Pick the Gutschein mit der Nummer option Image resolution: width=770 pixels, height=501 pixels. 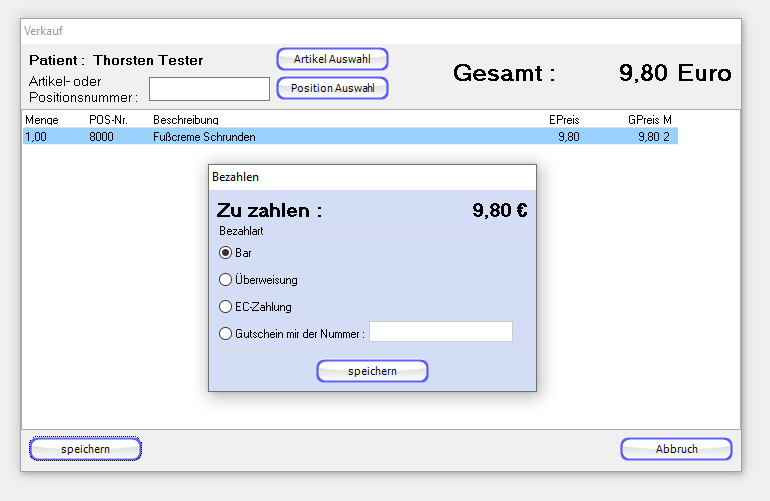click(x=226, y=333)
